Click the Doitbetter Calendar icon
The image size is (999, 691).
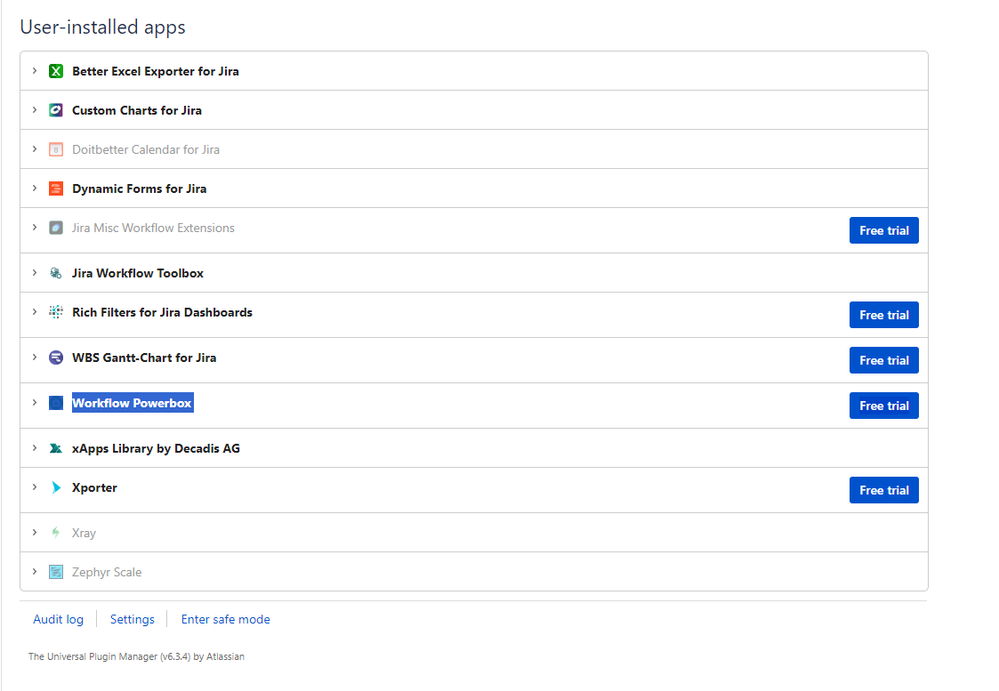click(x=56, y=150)
